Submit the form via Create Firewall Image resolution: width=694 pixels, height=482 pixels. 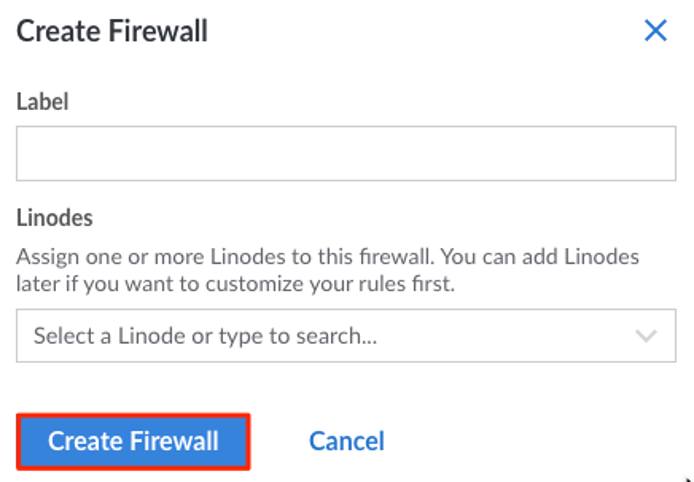pyautogui.click(x=133, y=440)
